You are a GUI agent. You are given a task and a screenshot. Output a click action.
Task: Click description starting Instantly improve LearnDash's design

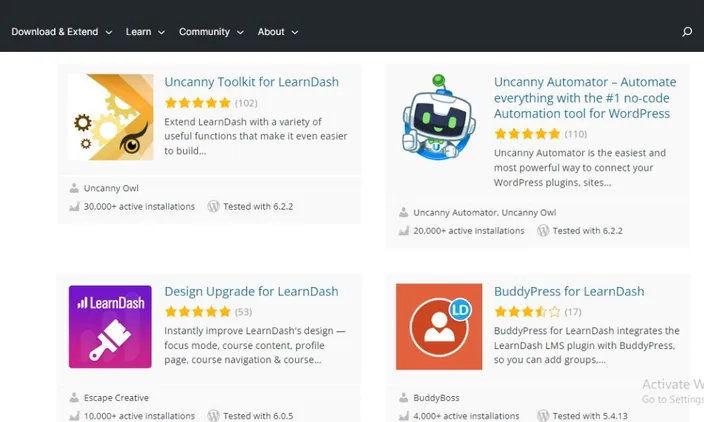tap(255, 345)
